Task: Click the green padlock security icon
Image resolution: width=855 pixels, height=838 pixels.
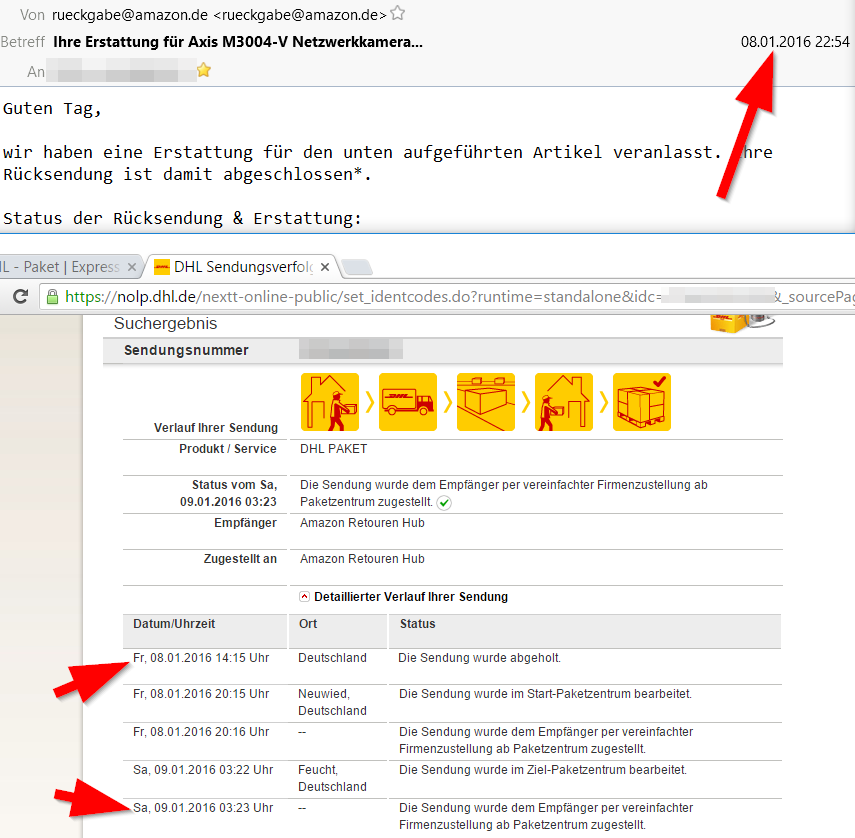Action: pos(52,297)
